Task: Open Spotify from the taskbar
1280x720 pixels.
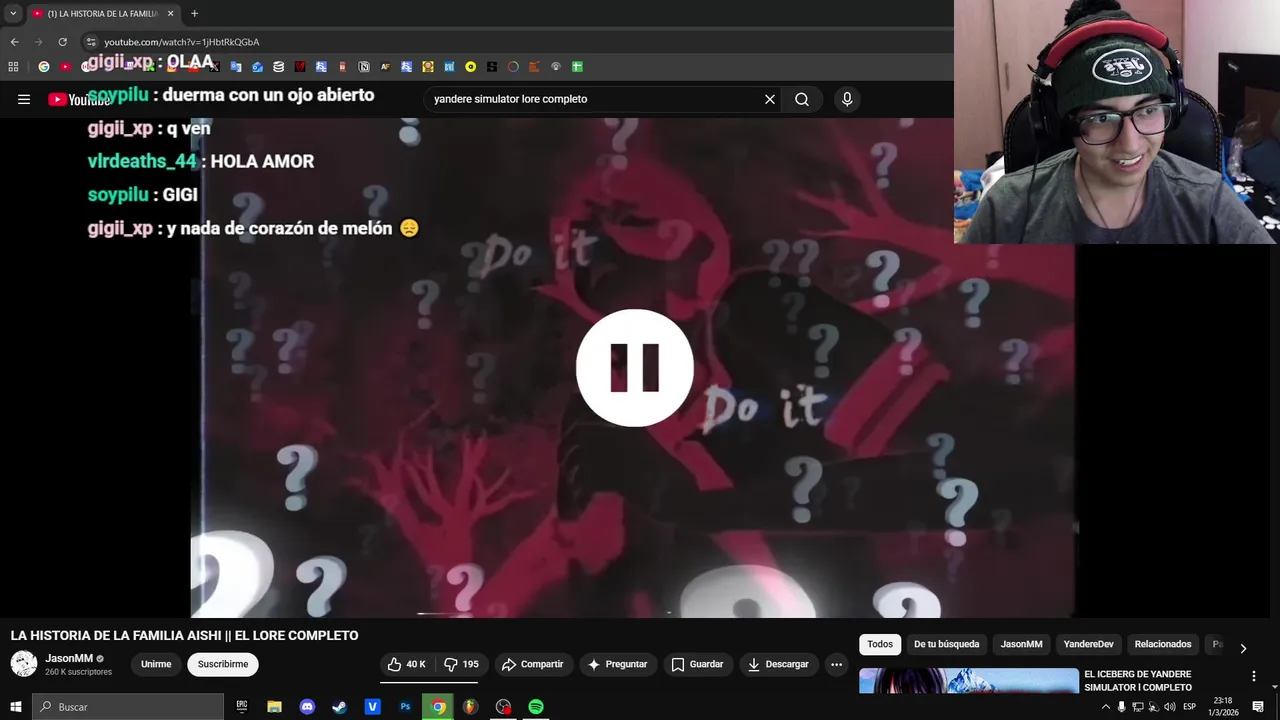Action: click(536, 706)
